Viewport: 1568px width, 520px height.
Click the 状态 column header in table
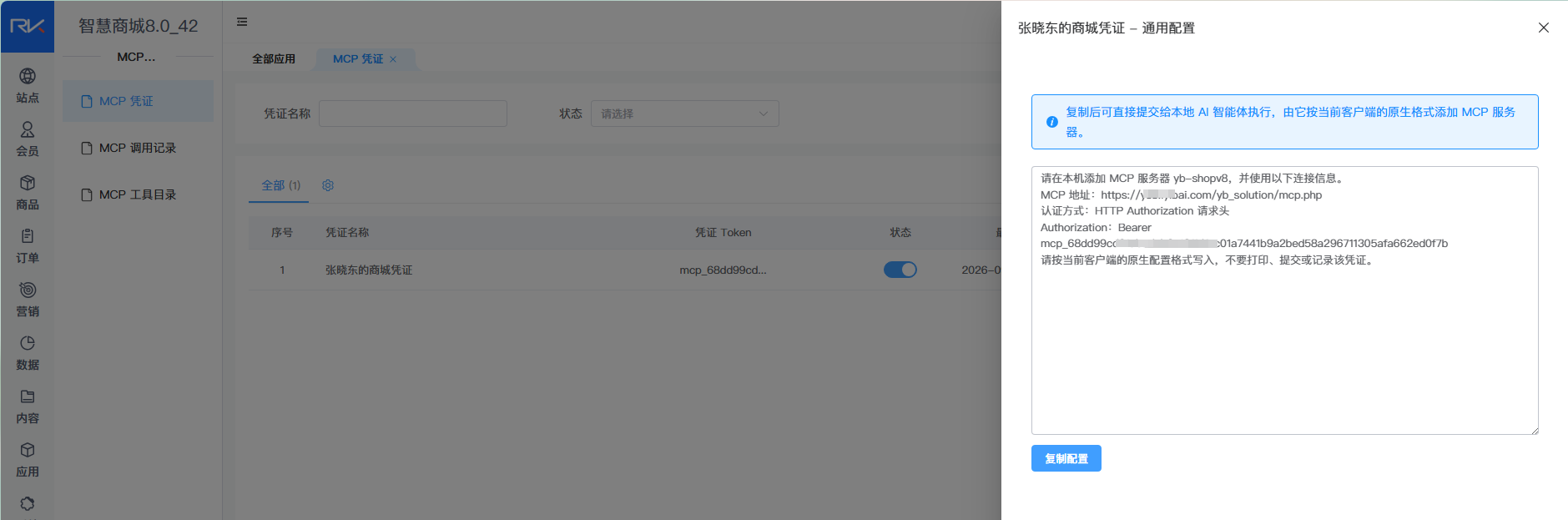coord(900,233)
